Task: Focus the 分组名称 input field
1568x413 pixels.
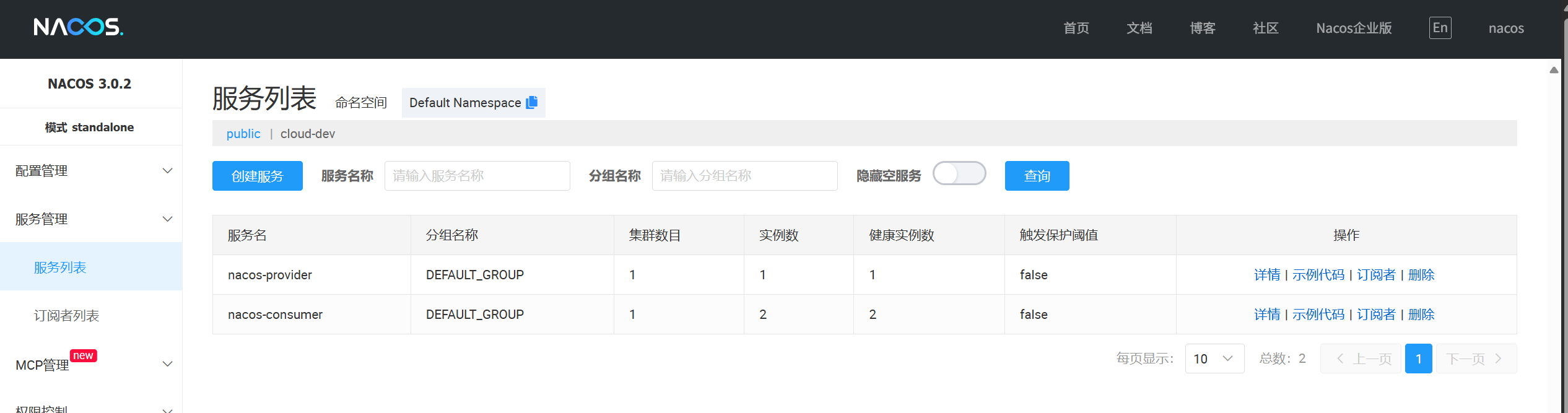Action: click(x=745, y=176)
